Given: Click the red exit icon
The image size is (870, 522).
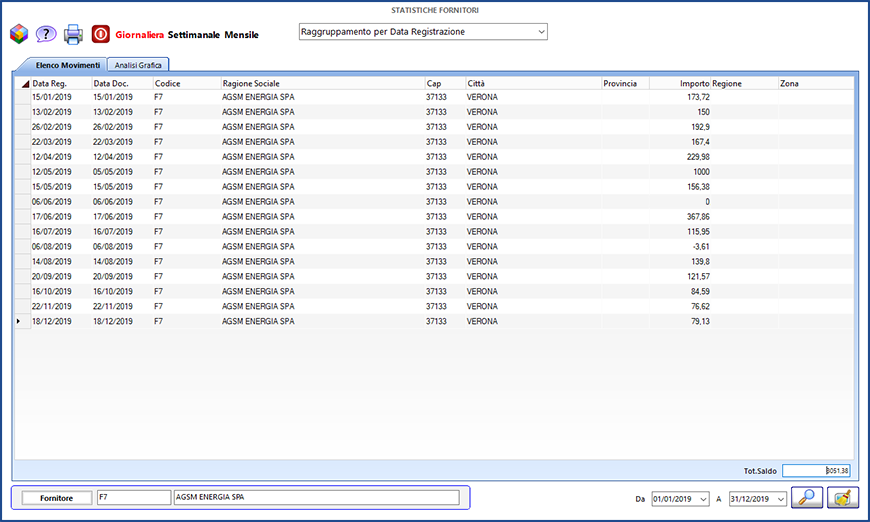Looking at the screenshot, I should coord(101,34).
